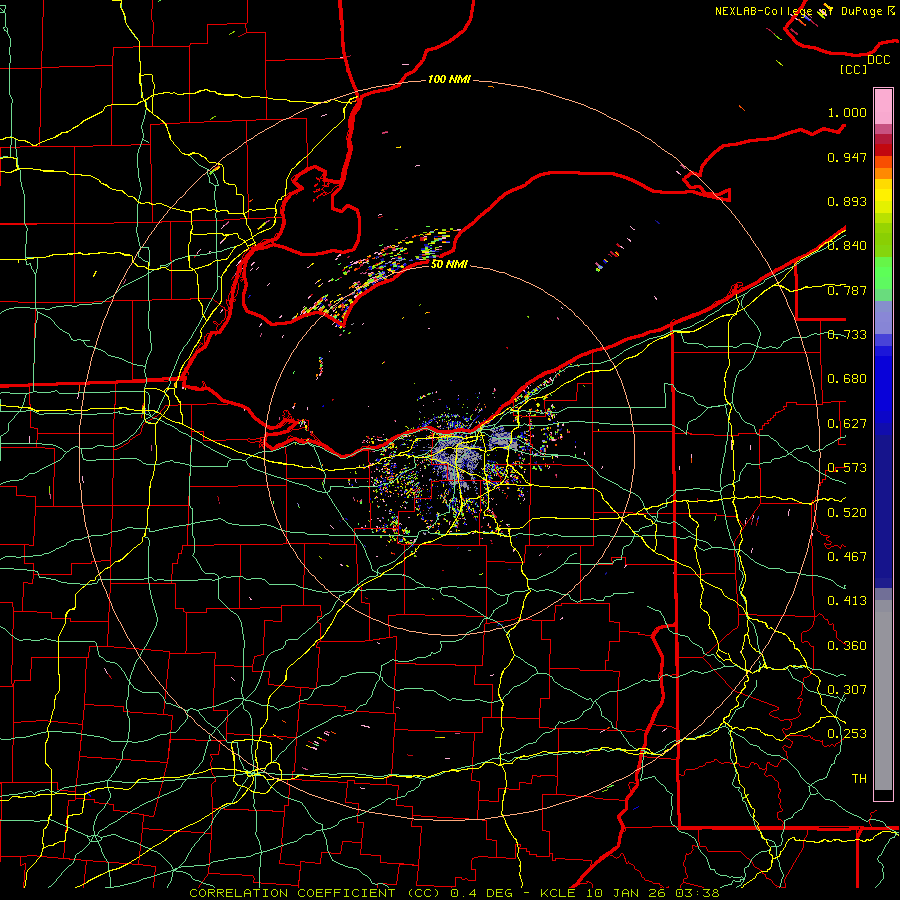Click the 0.627 legend value
Image resolution: width=900 pixels, height=900 pixels.
pyautogui.click(x=847, y=424)
